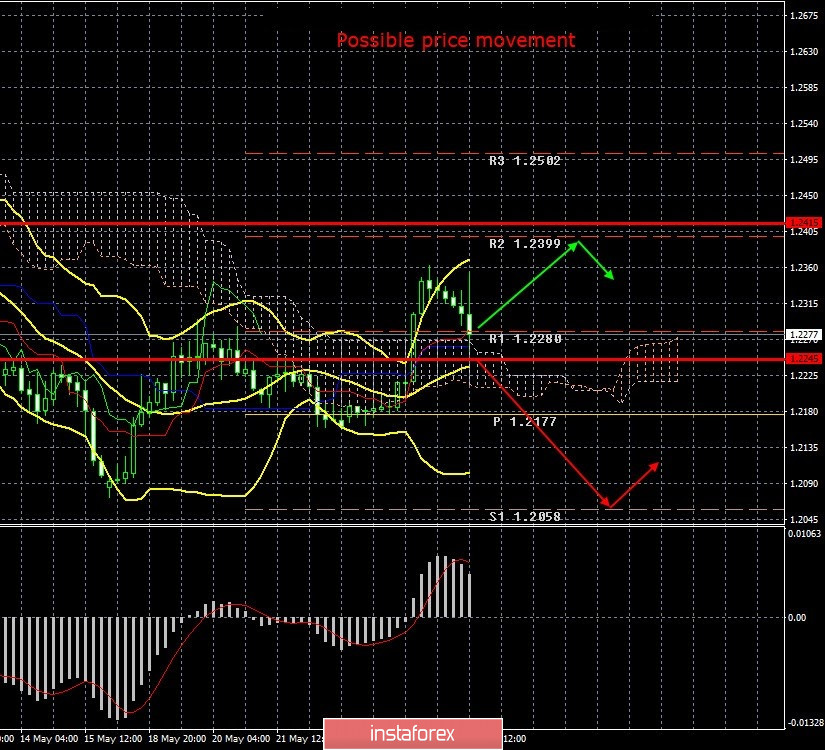
Task: Click the red 1.2415 price label
Action: click(x=806, y=224)
